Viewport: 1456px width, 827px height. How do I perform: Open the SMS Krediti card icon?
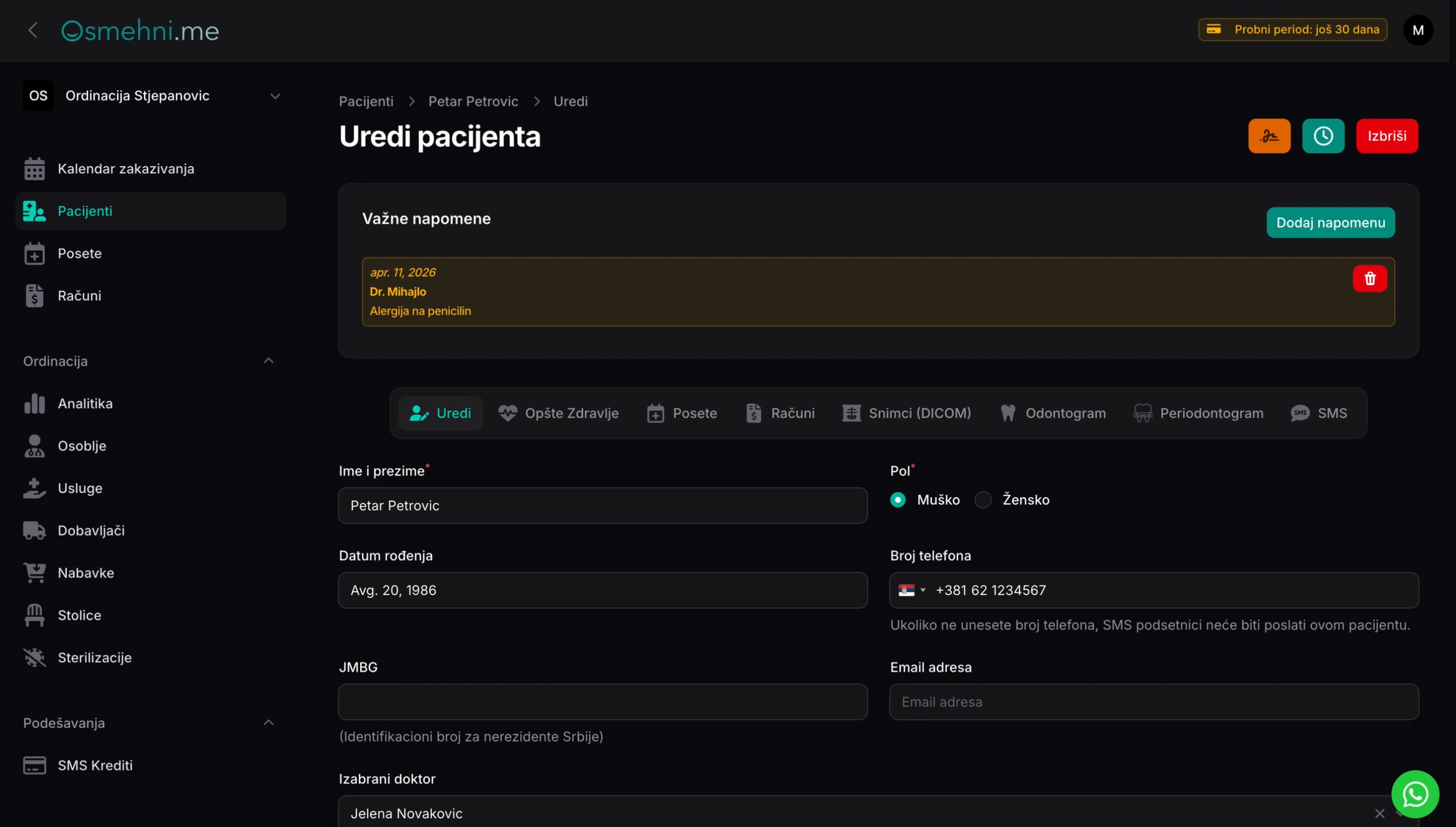pyautogui.click(x=34, y=765)
